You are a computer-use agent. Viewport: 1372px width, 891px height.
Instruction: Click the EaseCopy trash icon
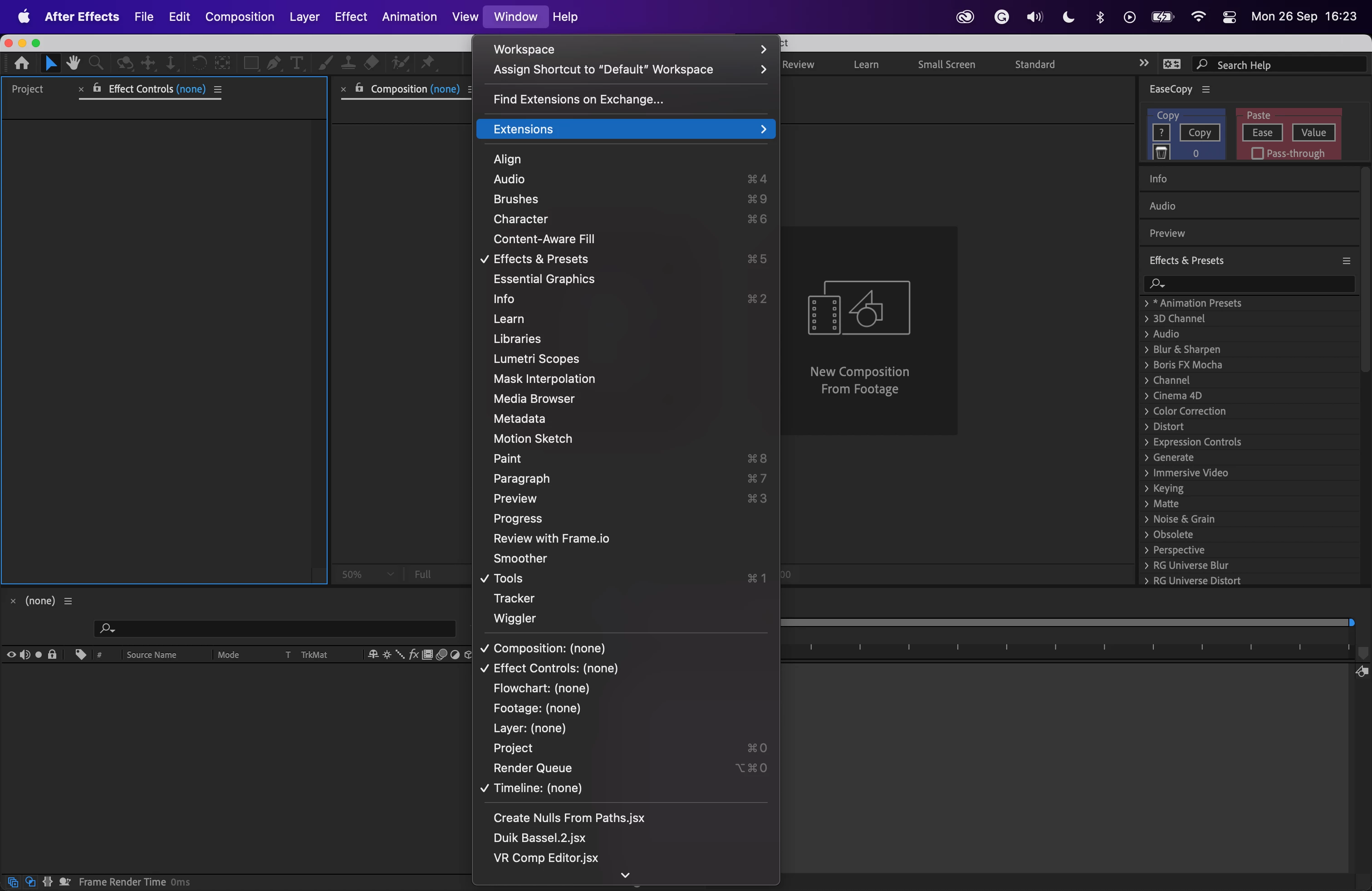click(x=1161, y=153)
